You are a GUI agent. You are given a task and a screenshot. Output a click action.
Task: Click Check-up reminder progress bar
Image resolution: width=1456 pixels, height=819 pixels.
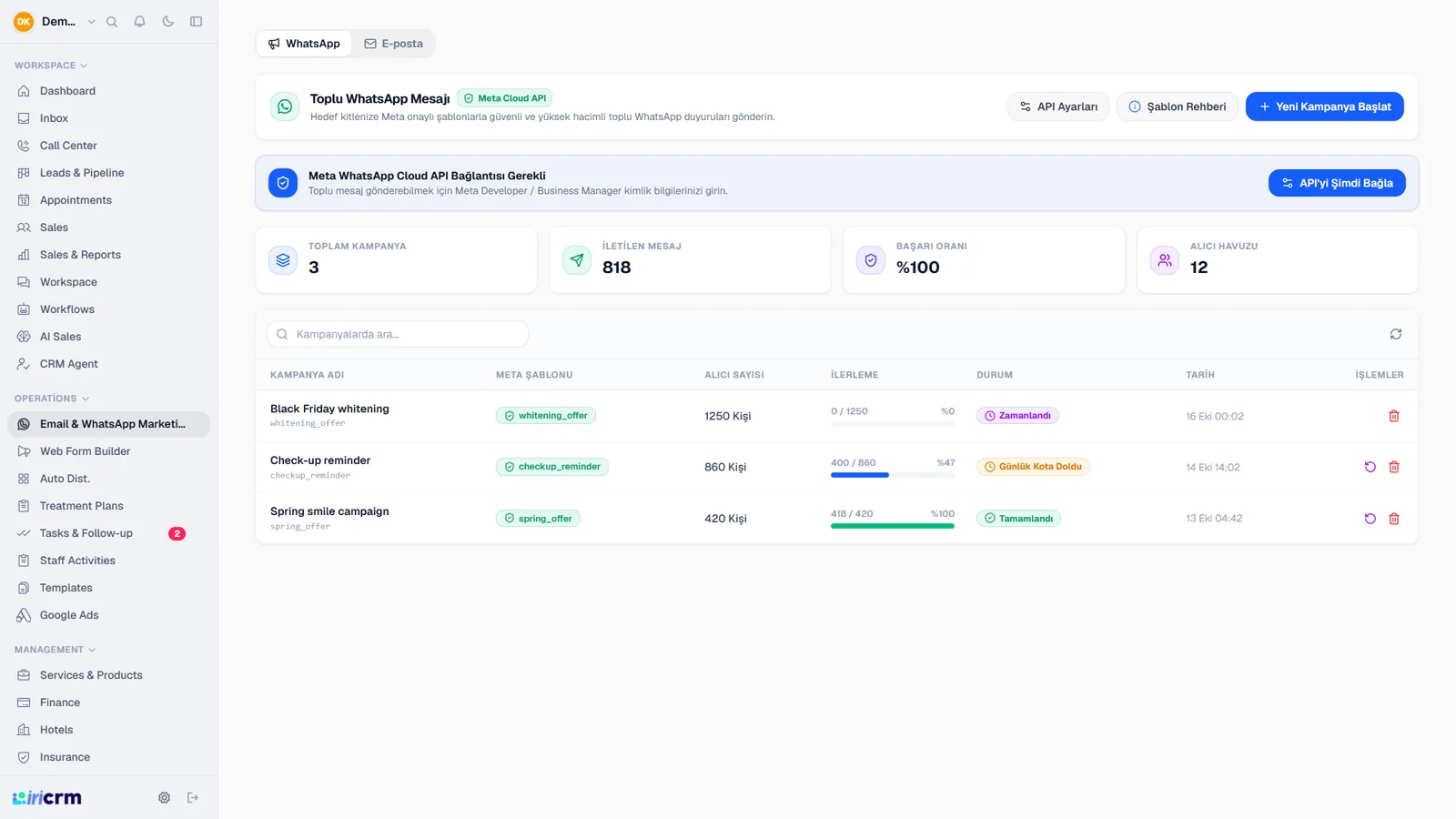(x=893, y=475)
